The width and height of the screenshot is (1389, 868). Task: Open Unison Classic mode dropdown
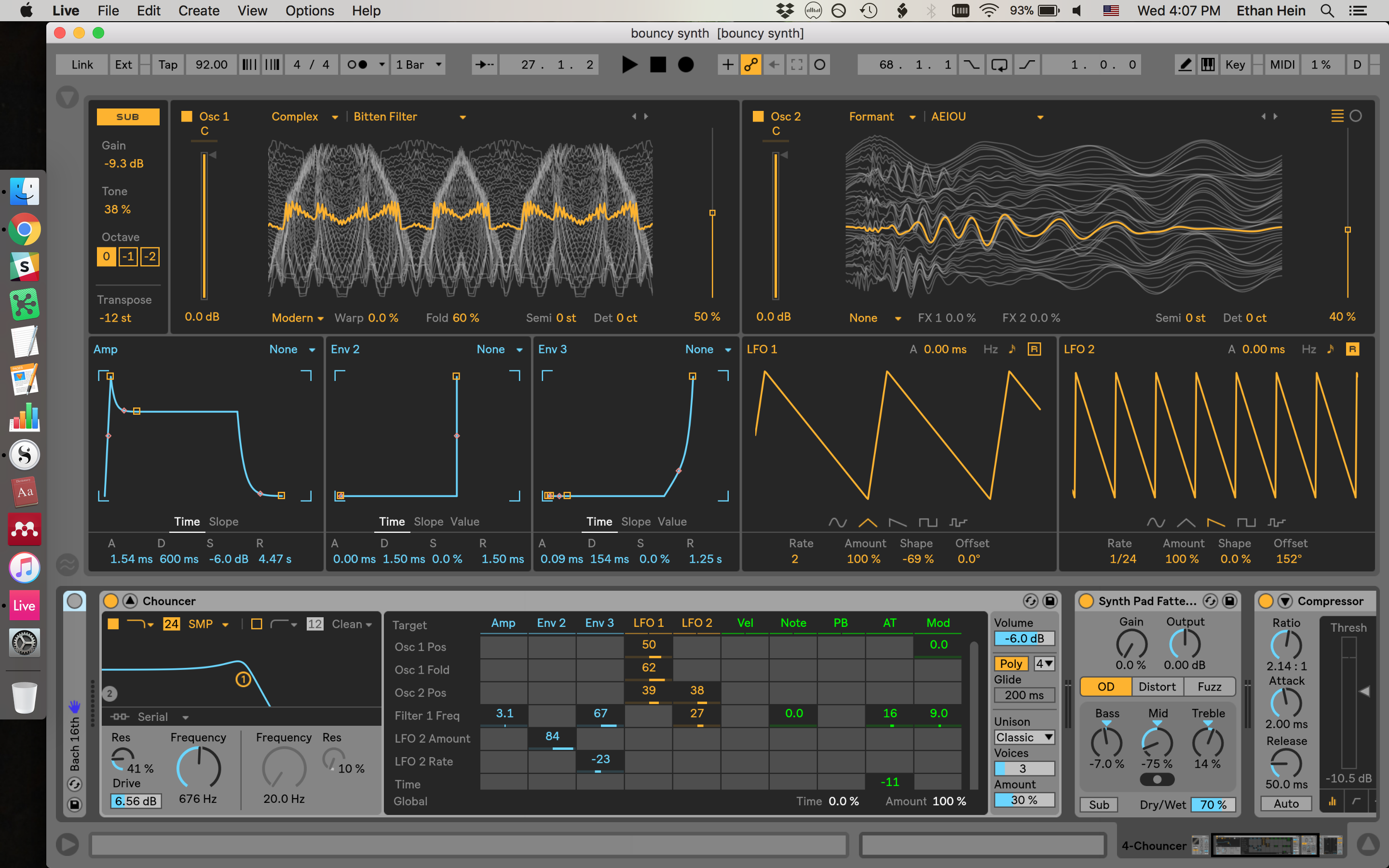(1024, 738)
